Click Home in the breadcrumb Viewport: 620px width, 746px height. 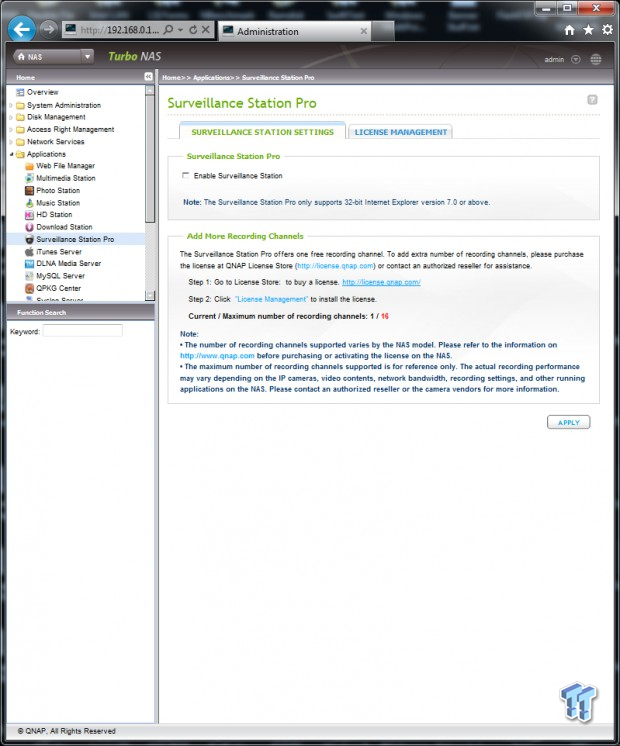(171, 78)
